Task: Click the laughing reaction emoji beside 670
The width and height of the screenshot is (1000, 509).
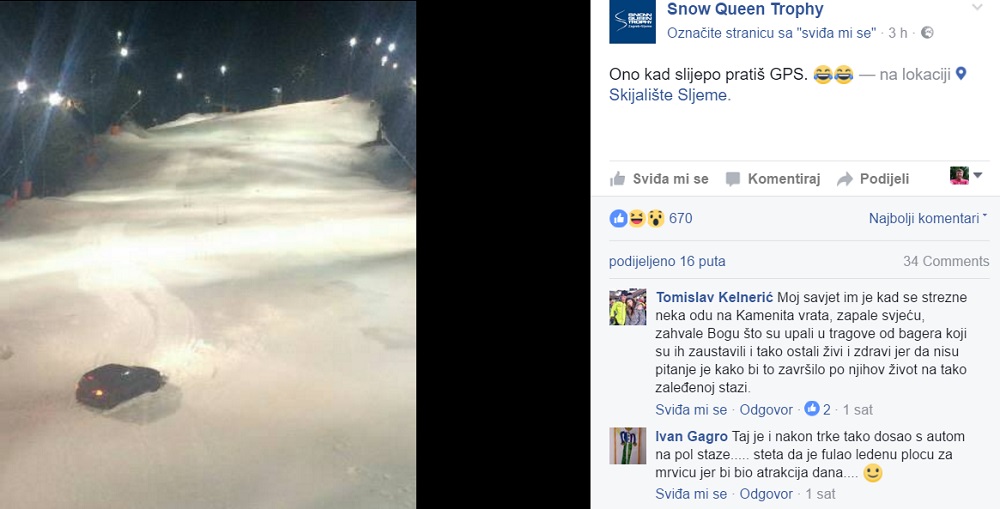Action: click(x=636, y=219)
